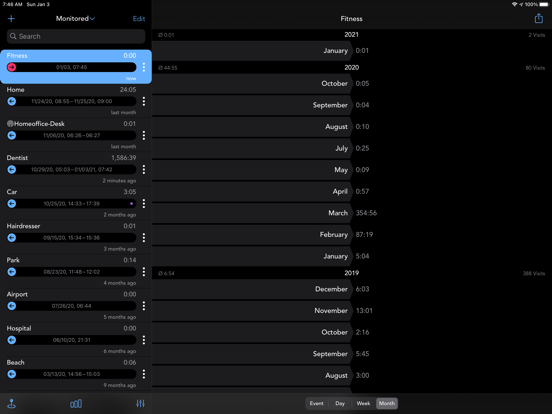
Task: Open the three-dot menu for Airport
Action: (x=144, y=306)
